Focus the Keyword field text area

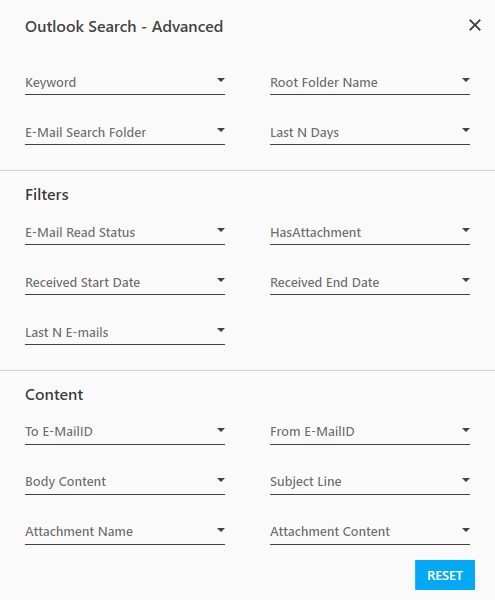(x=119, y=83)
